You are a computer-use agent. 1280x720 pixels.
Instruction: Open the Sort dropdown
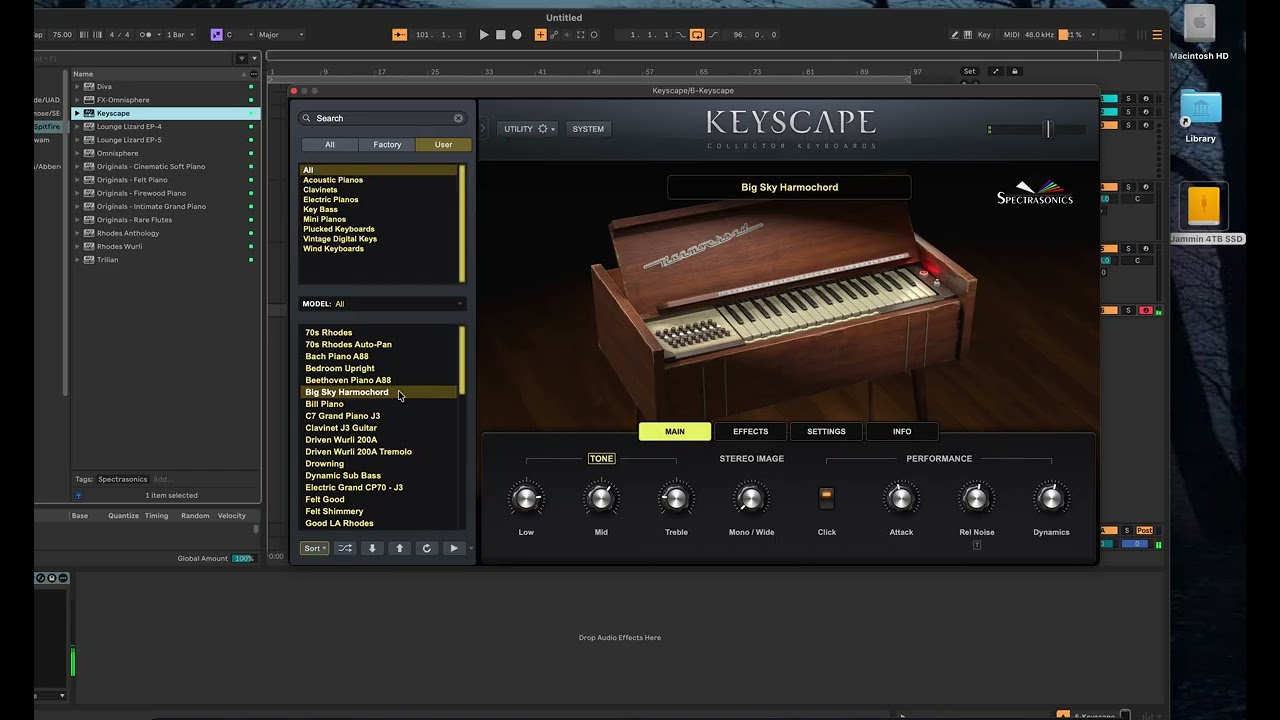click(315, 548)
